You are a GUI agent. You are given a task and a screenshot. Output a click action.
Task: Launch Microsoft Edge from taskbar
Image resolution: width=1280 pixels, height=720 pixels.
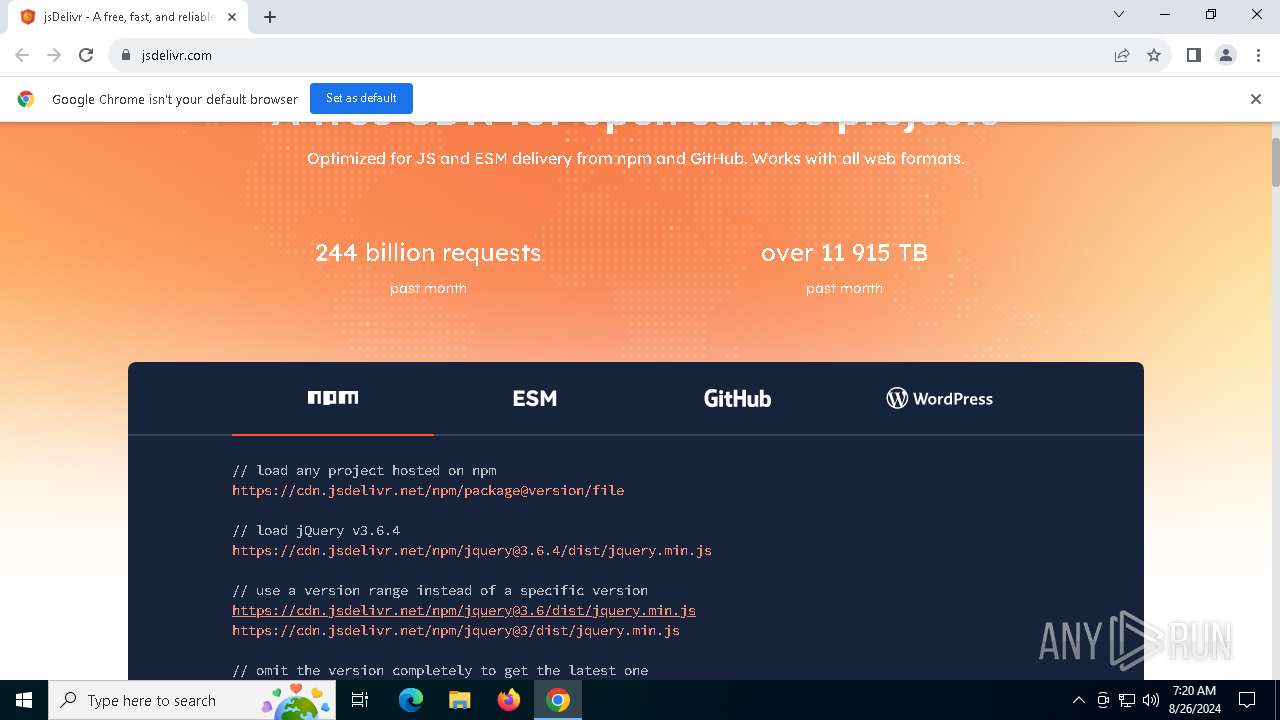(411, 700)
